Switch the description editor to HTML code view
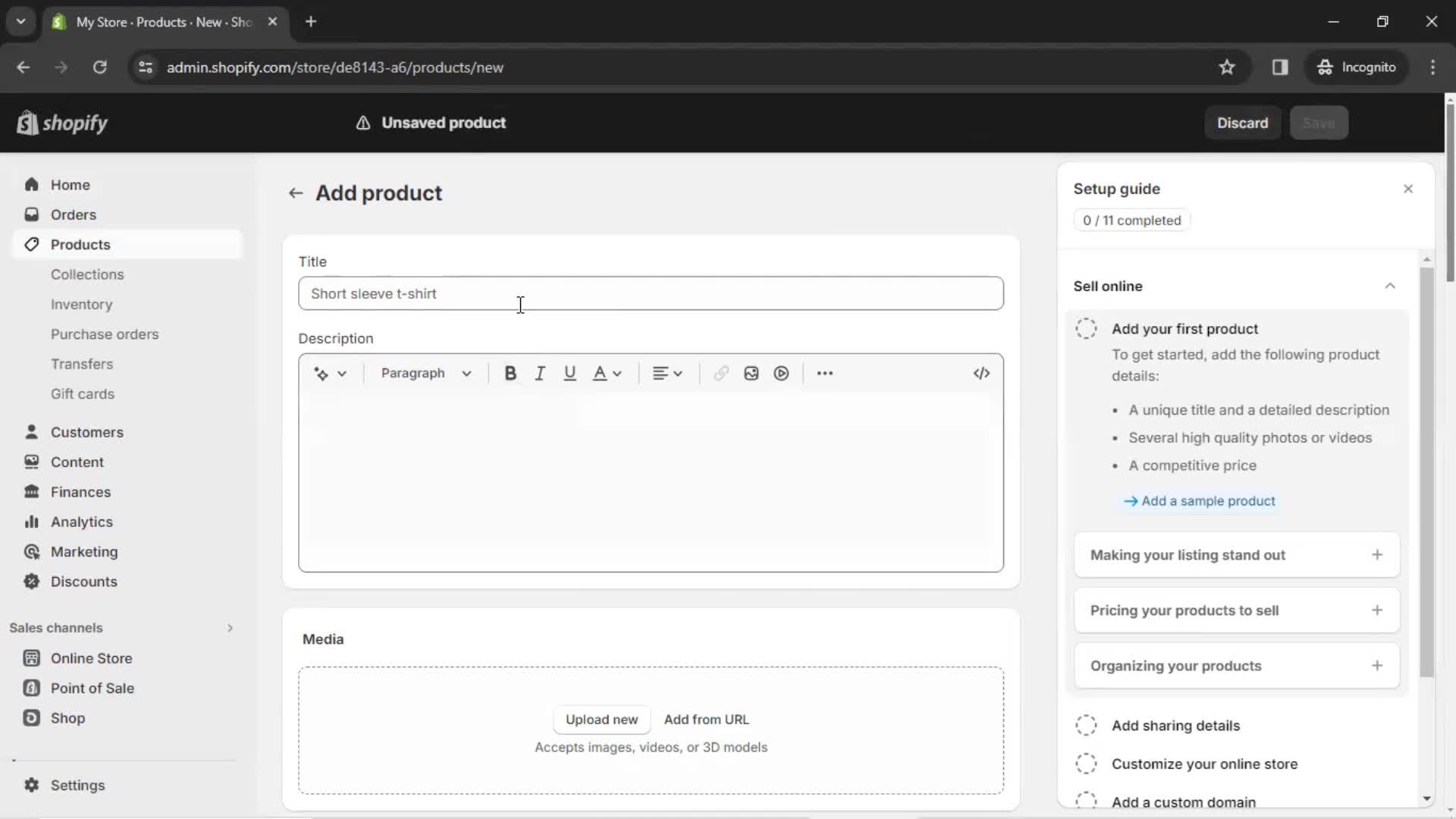Screen dimensions: 1456x819 tap(981, 373)
